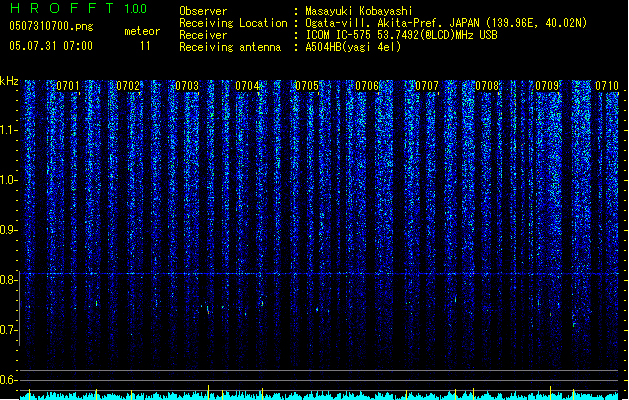Click the 'Receiving Location' field label
Viewport: 629px width, 400px height.
pyautogui.click(x=233, y=23)
